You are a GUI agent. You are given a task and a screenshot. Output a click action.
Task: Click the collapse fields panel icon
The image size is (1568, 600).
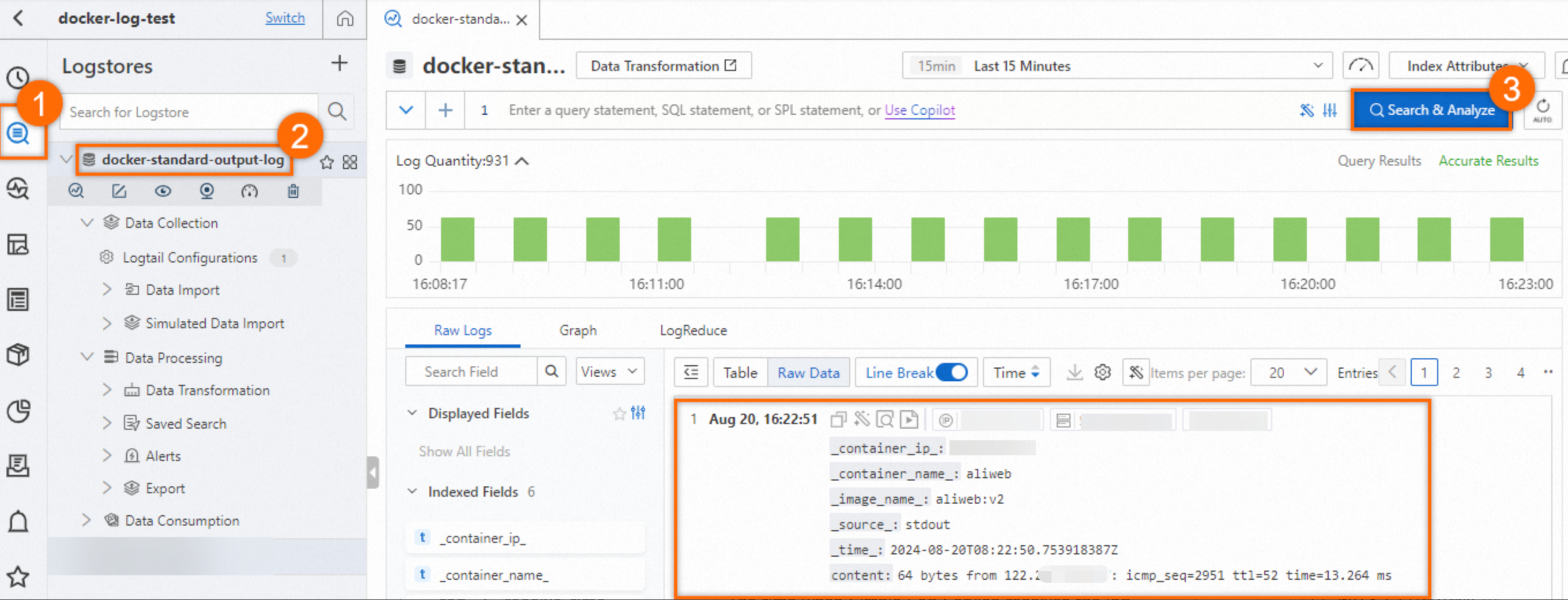[691, 372]
